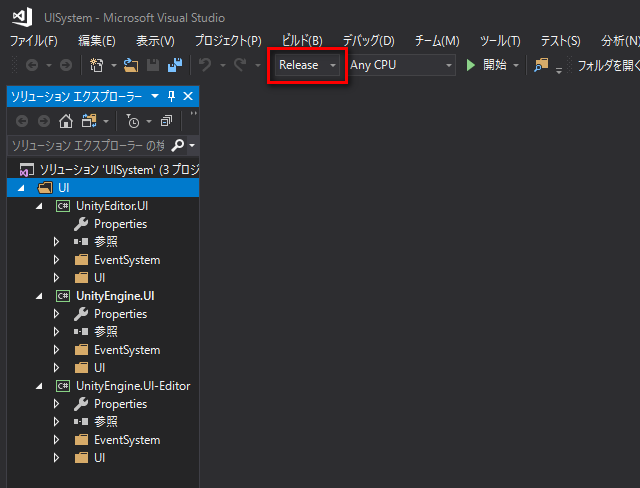Click the Save All icon

(x=175, y=65)
